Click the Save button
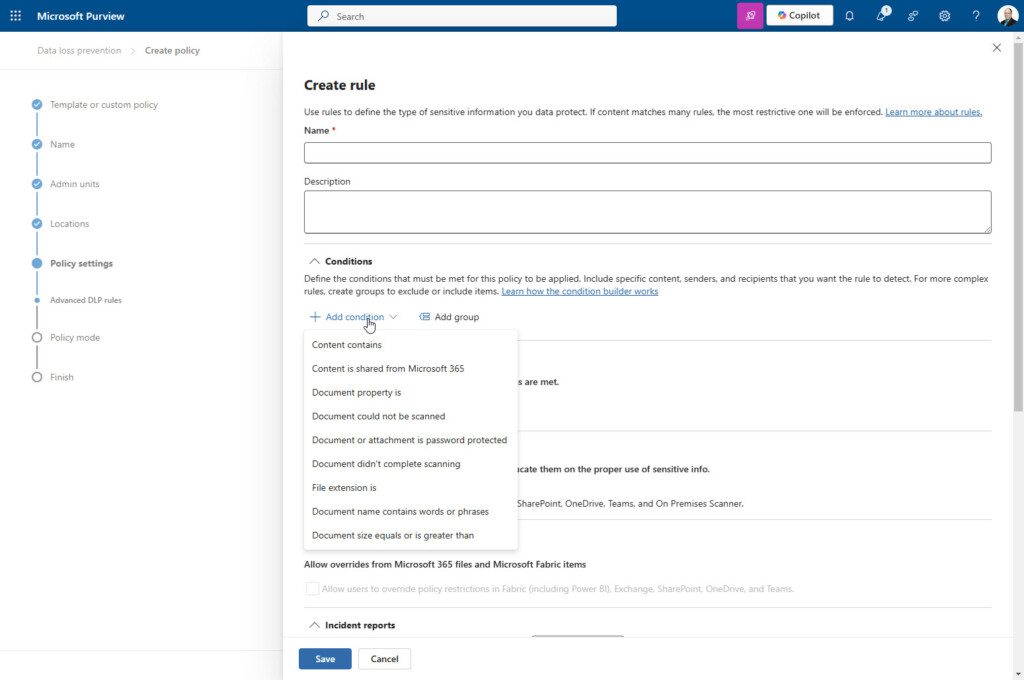The width and height of the screenshot is (1024, 680). 325,659
